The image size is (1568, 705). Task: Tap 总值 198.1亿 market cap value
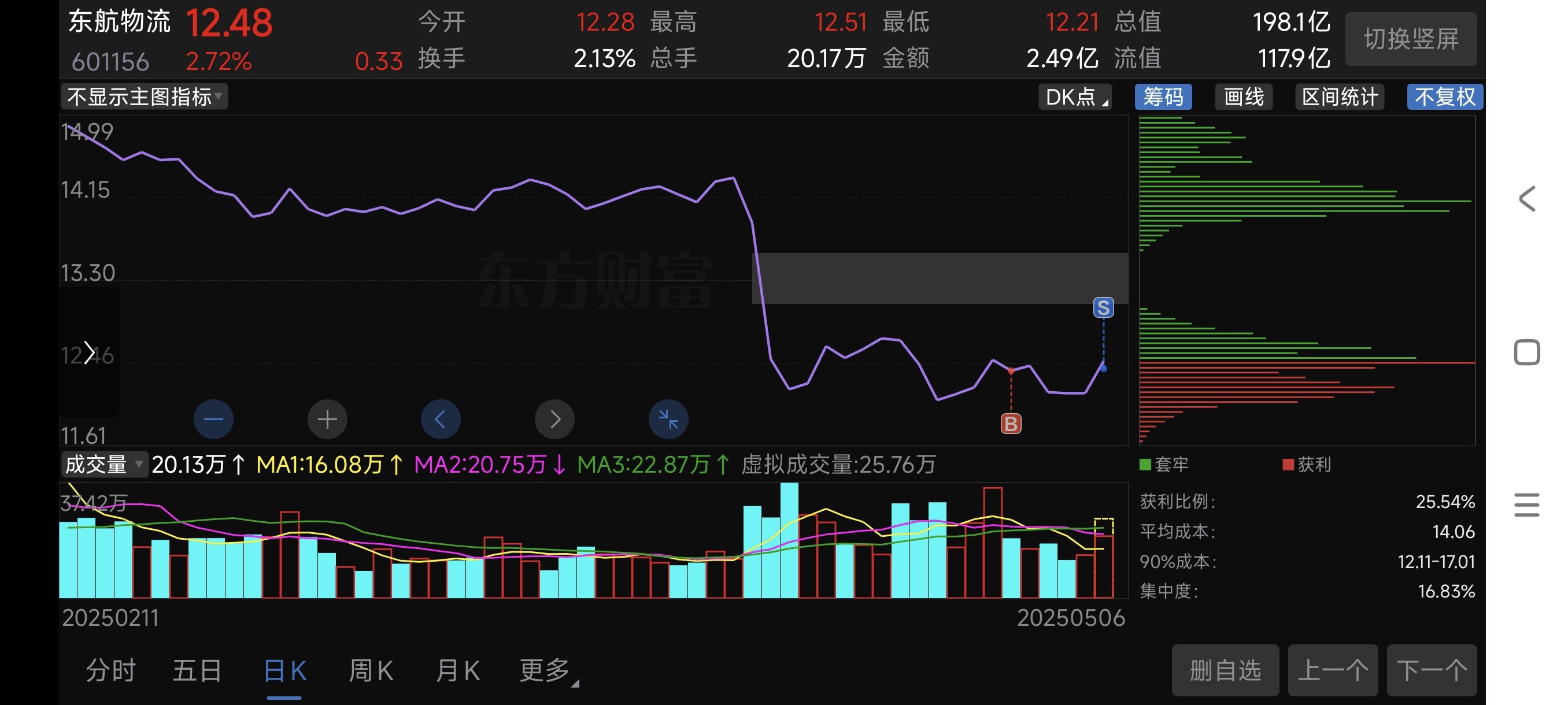pyautogui.click(x=1291, y=23)
